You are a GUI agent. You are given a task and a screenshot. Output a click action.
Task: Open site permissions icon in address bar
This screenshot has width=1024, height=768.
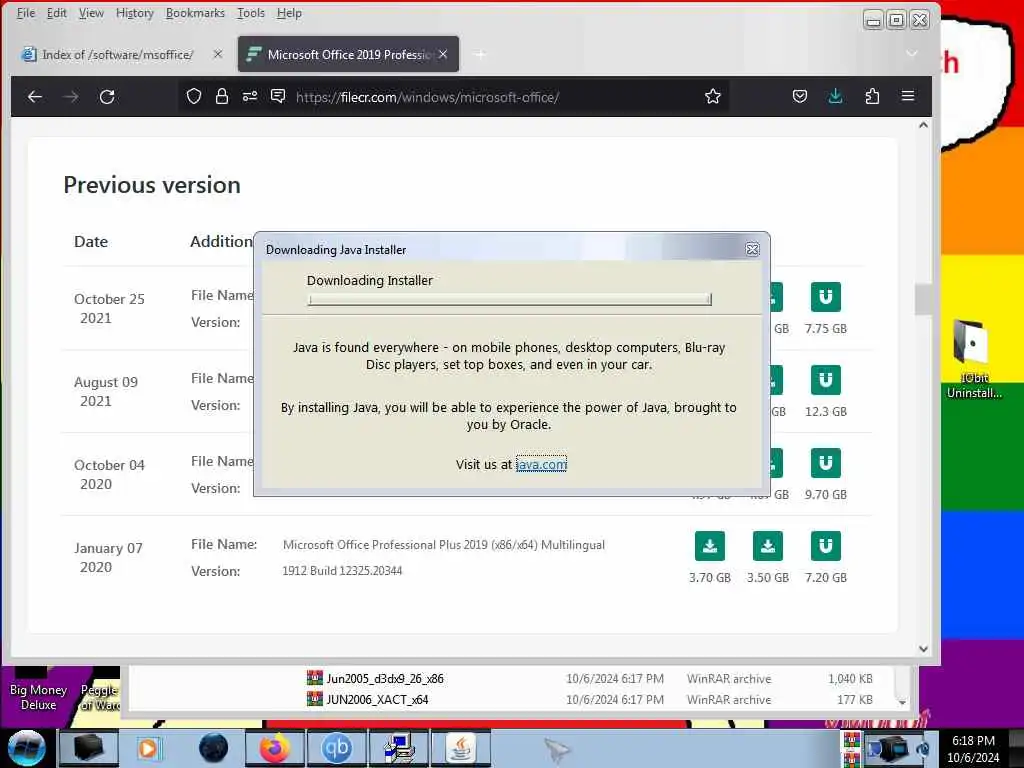pyautogui.click(x=249, y=97)
